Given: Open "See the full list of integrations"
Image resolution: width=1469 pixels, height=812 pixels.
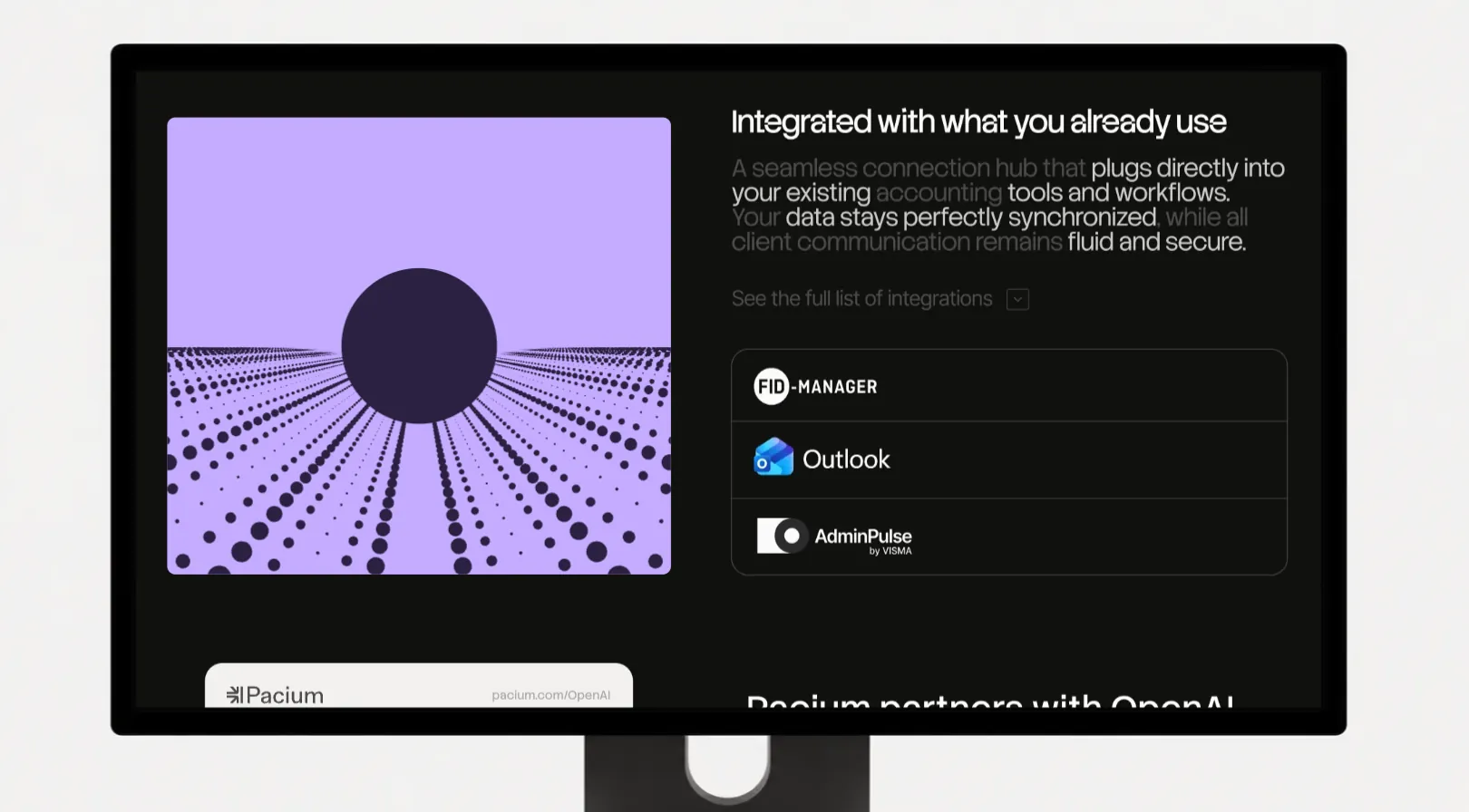Looking at the screenshot, I should click(x=861, y=299).
